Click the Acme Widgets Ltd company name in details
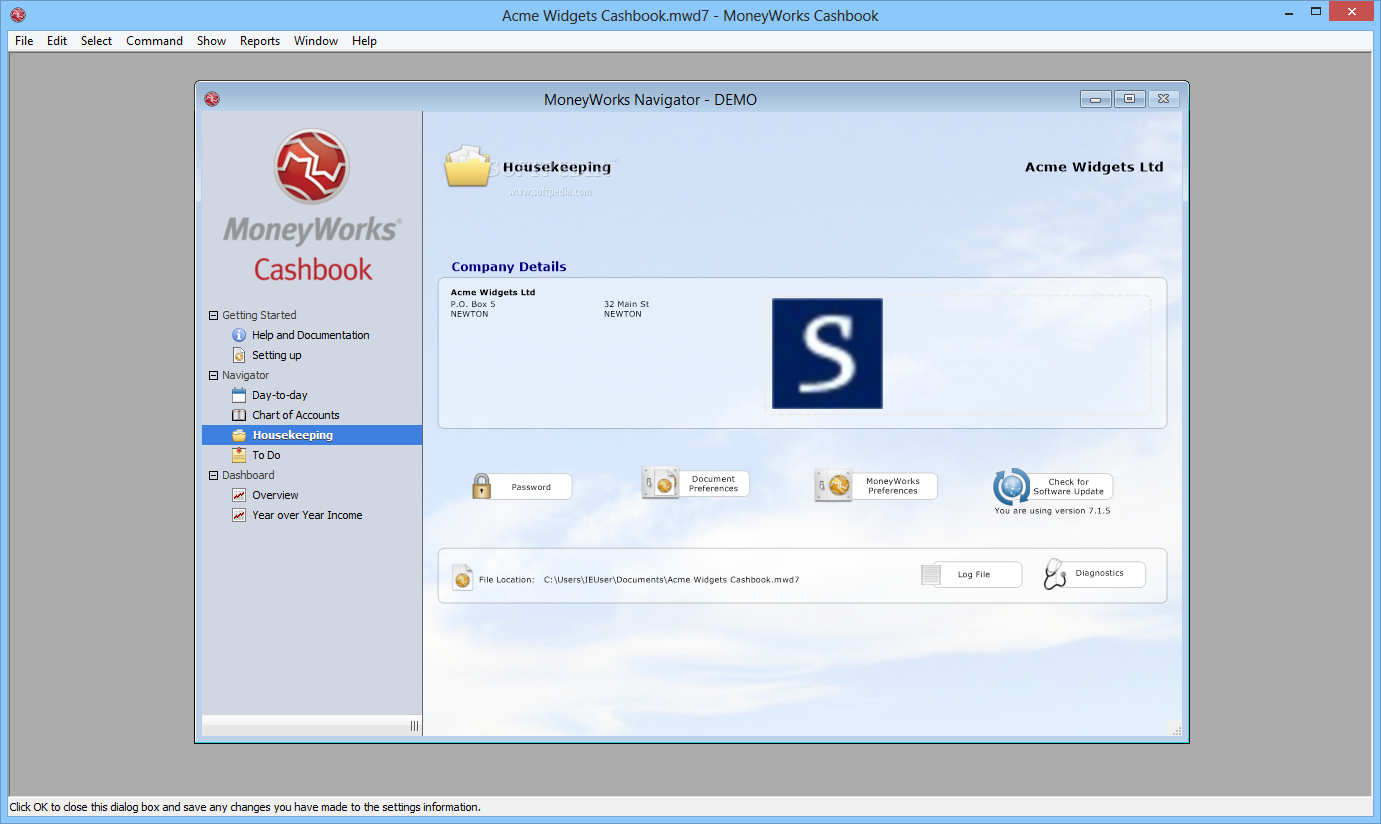Screen dimensions: 1381x824 (493, 293)
